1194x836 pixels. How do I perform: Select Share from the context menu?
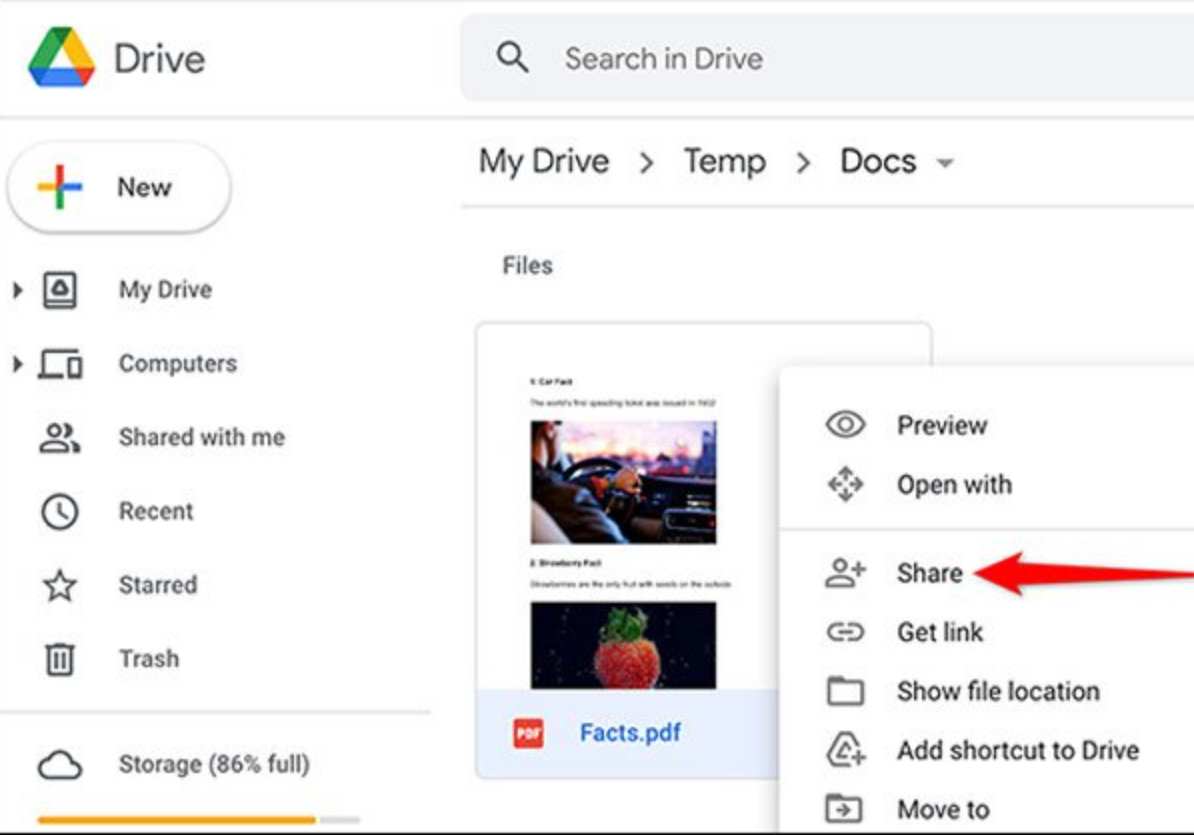929,573
